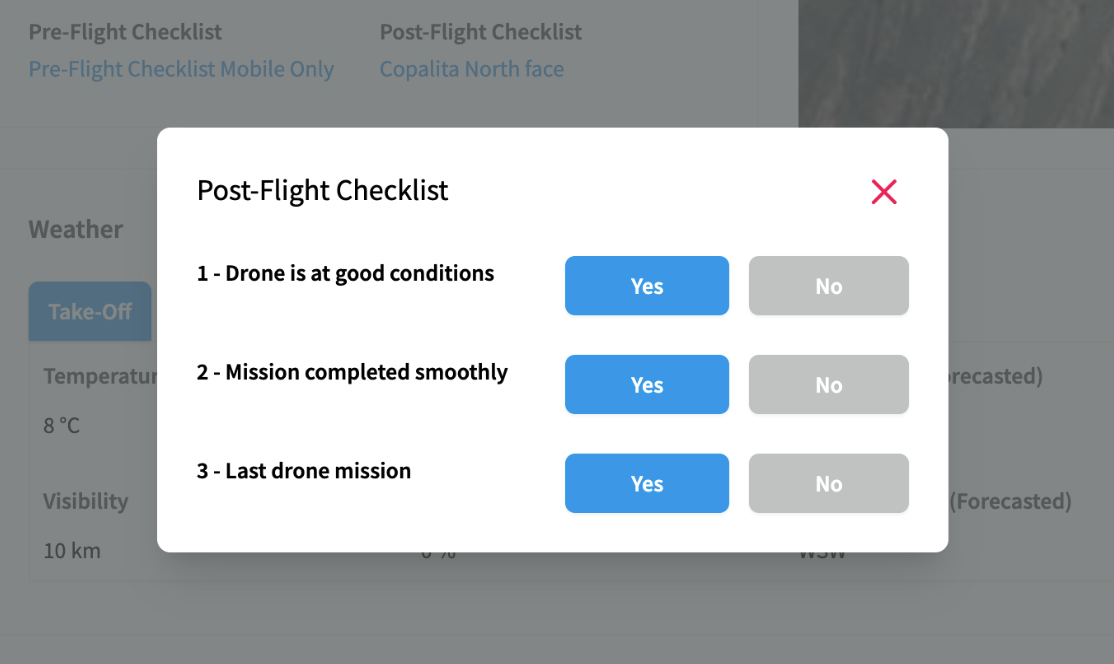Screen dimensions: 1114x664
Task: Click the Visibility label in weather panel
Action: (85, 501)
